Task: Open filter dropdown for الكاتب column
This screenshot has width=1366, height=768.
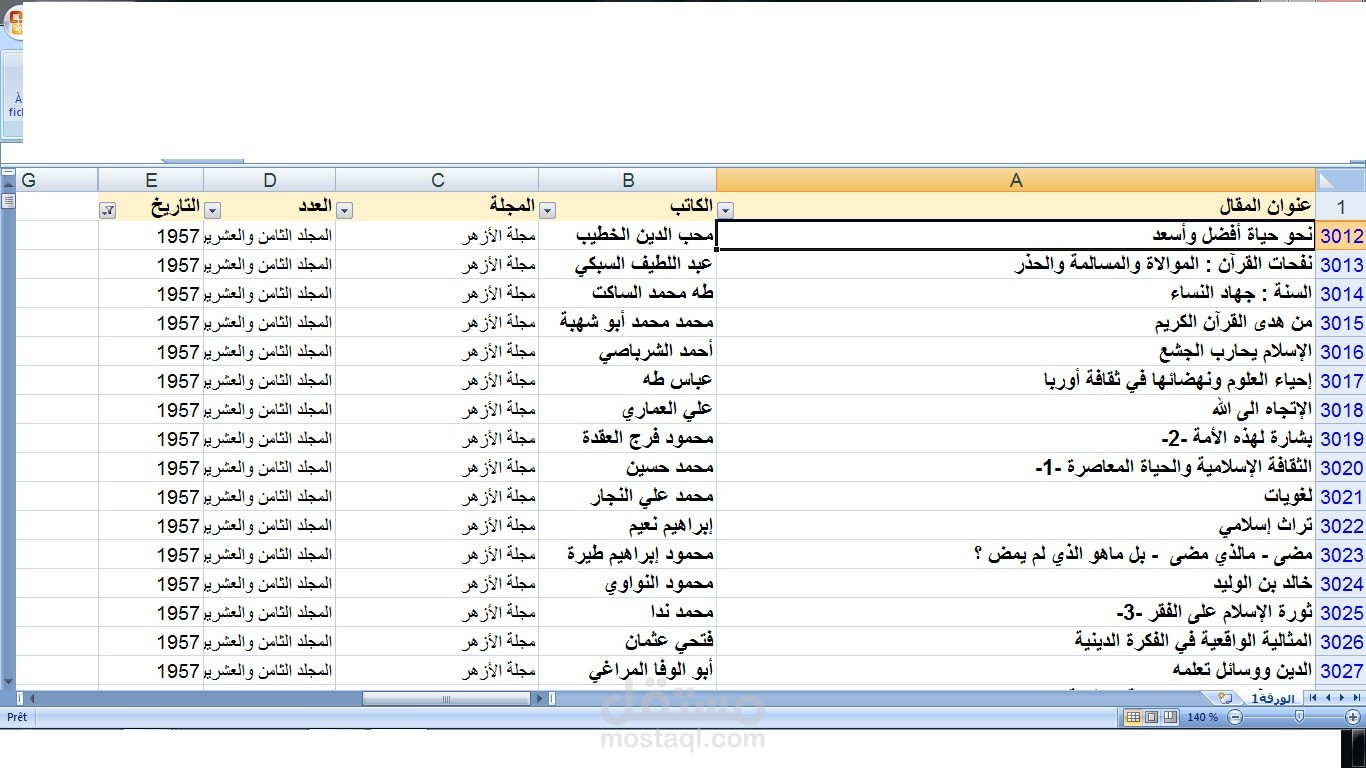Action: pyautogui.click(x=548, y=210)
